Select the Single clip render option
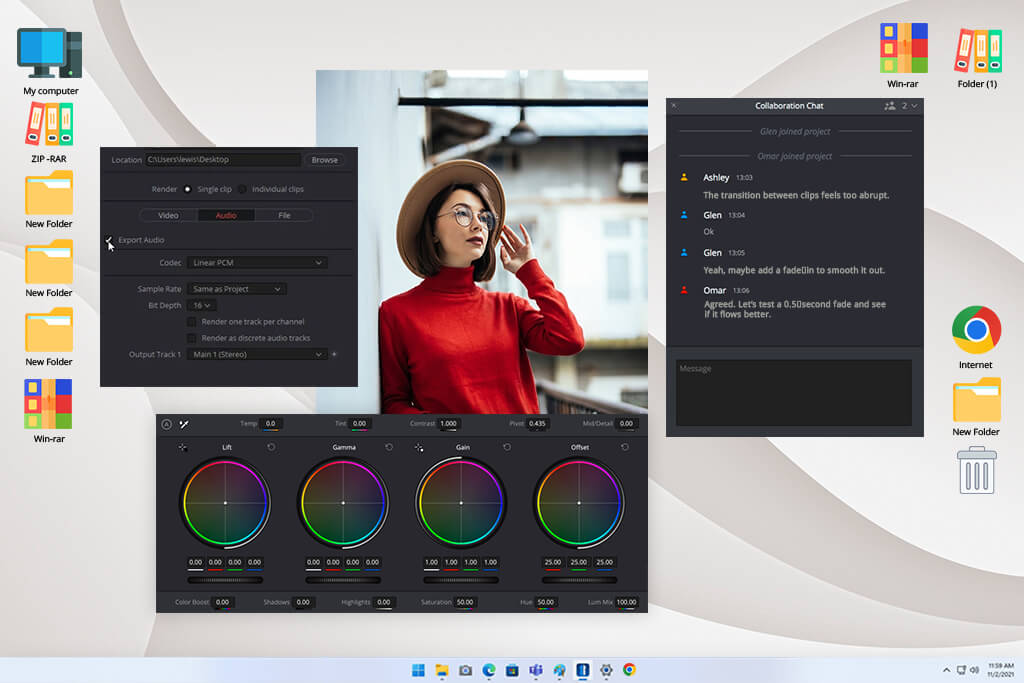Viewport: 1024px width, 683px height. [187, 189]
